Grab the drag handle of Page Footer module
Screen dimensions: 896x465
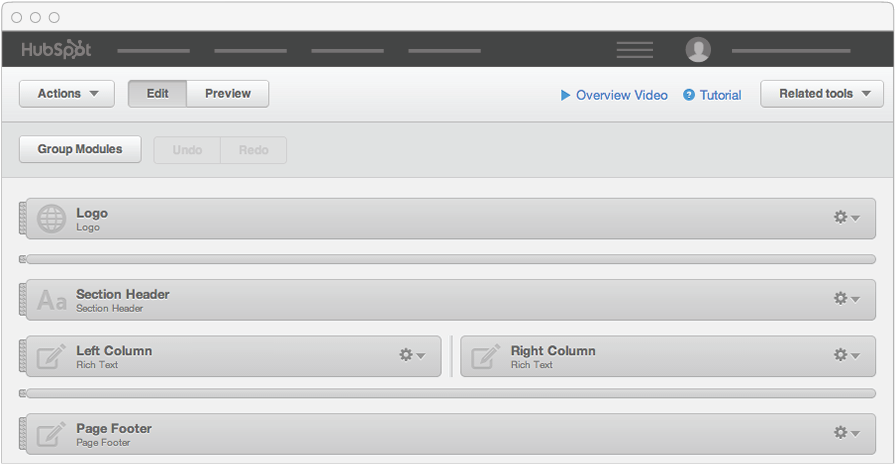23,435
